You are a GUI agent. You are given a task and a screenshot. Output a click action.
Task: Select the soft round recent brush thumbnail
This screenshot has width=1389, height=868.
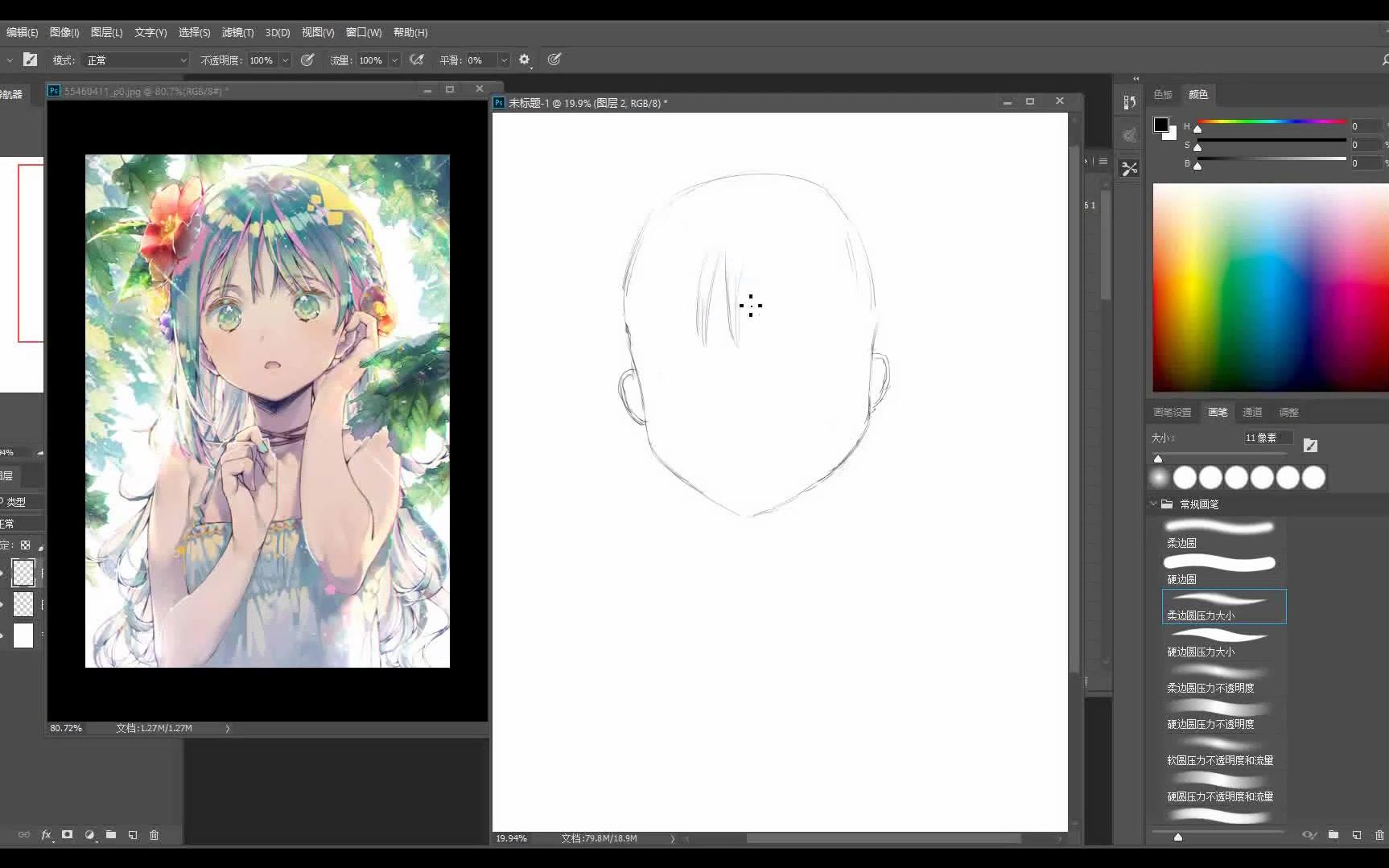click(1159, 478)
